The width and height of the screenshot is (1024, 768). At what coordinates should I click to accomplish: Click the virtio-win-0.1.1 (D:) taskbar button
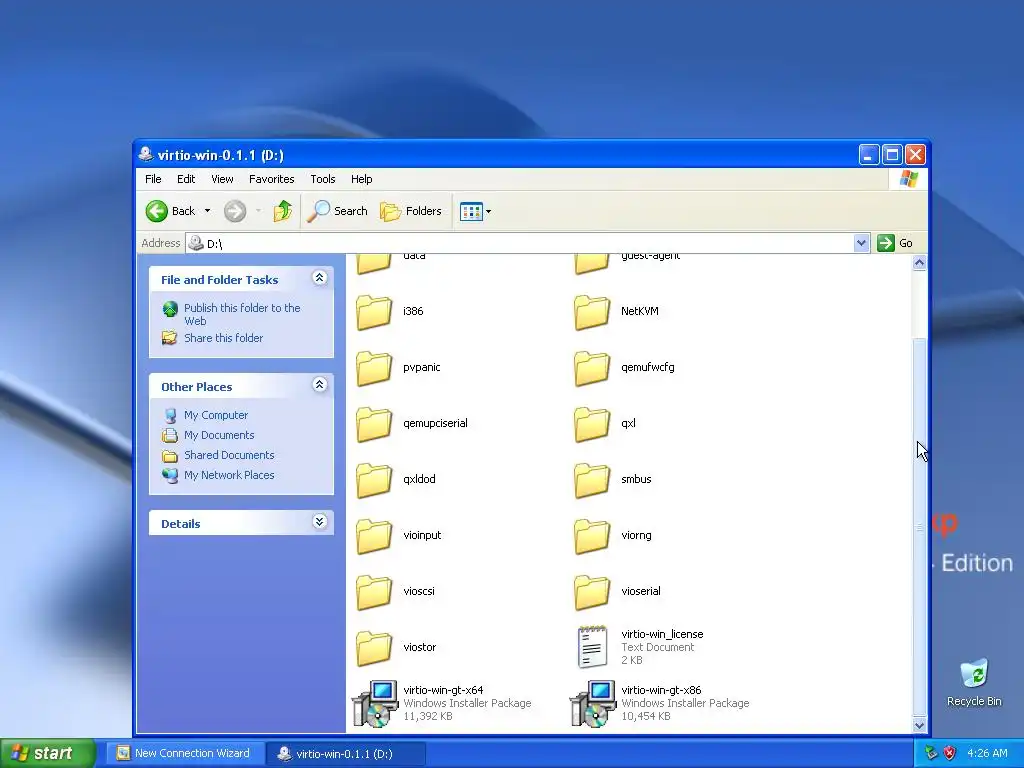345,753
